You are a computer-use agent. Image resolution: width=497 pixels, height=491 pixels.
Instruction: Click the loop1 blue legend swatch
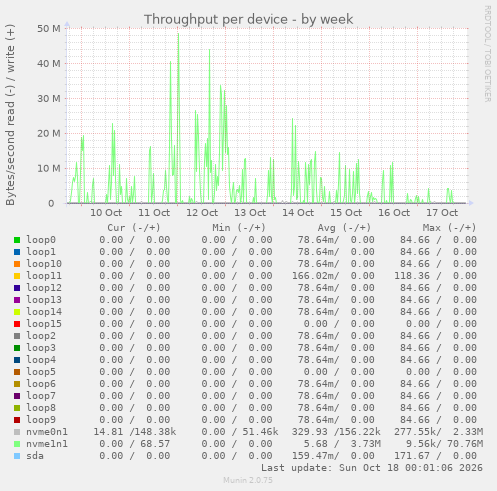pyautogui.click(x=17, y=252)
